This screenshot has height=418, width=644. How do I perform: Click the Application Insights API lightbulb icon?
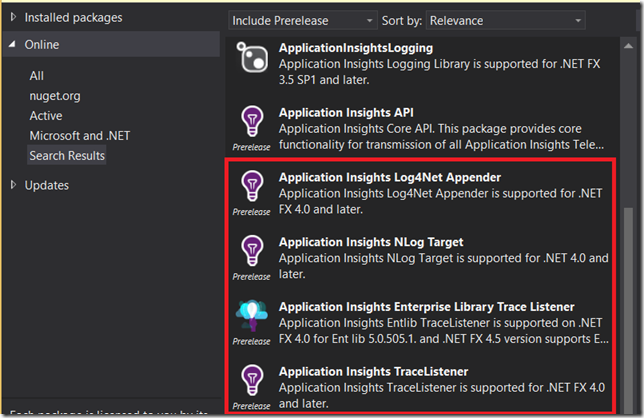(x=252, y=121)
